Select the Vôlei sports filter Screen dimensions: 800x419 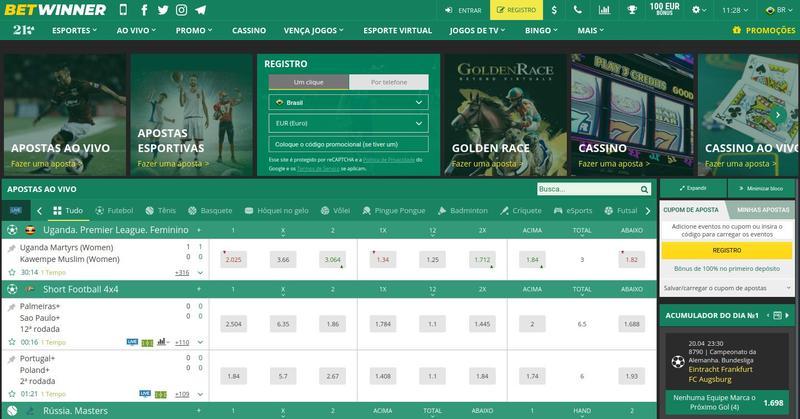click(335, 211)
